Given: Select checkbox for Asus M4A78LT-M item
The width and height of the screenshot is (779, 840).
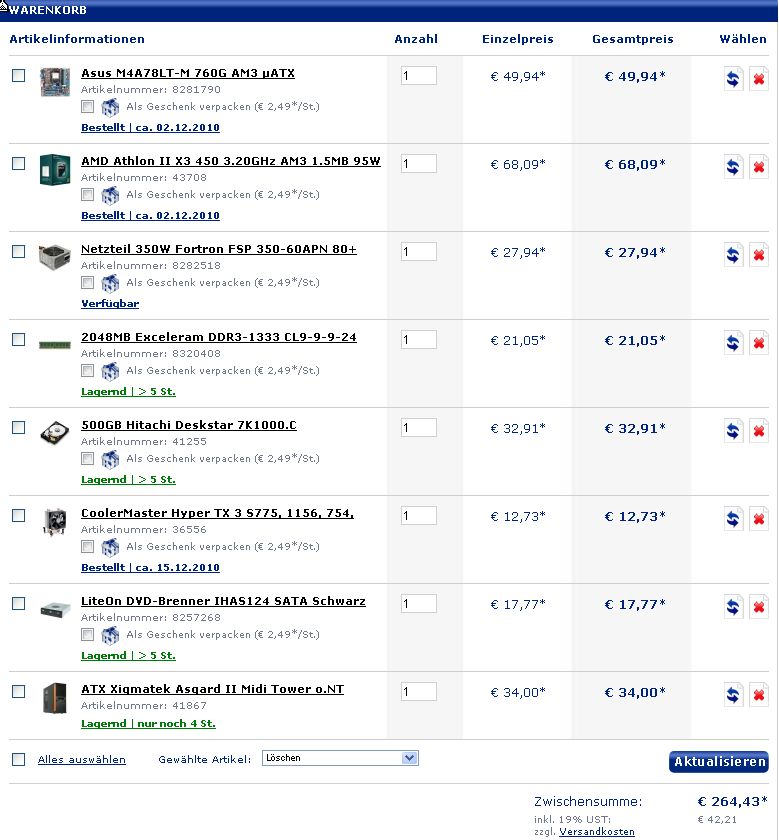Looking at the screenshot, I should (19, 76).
